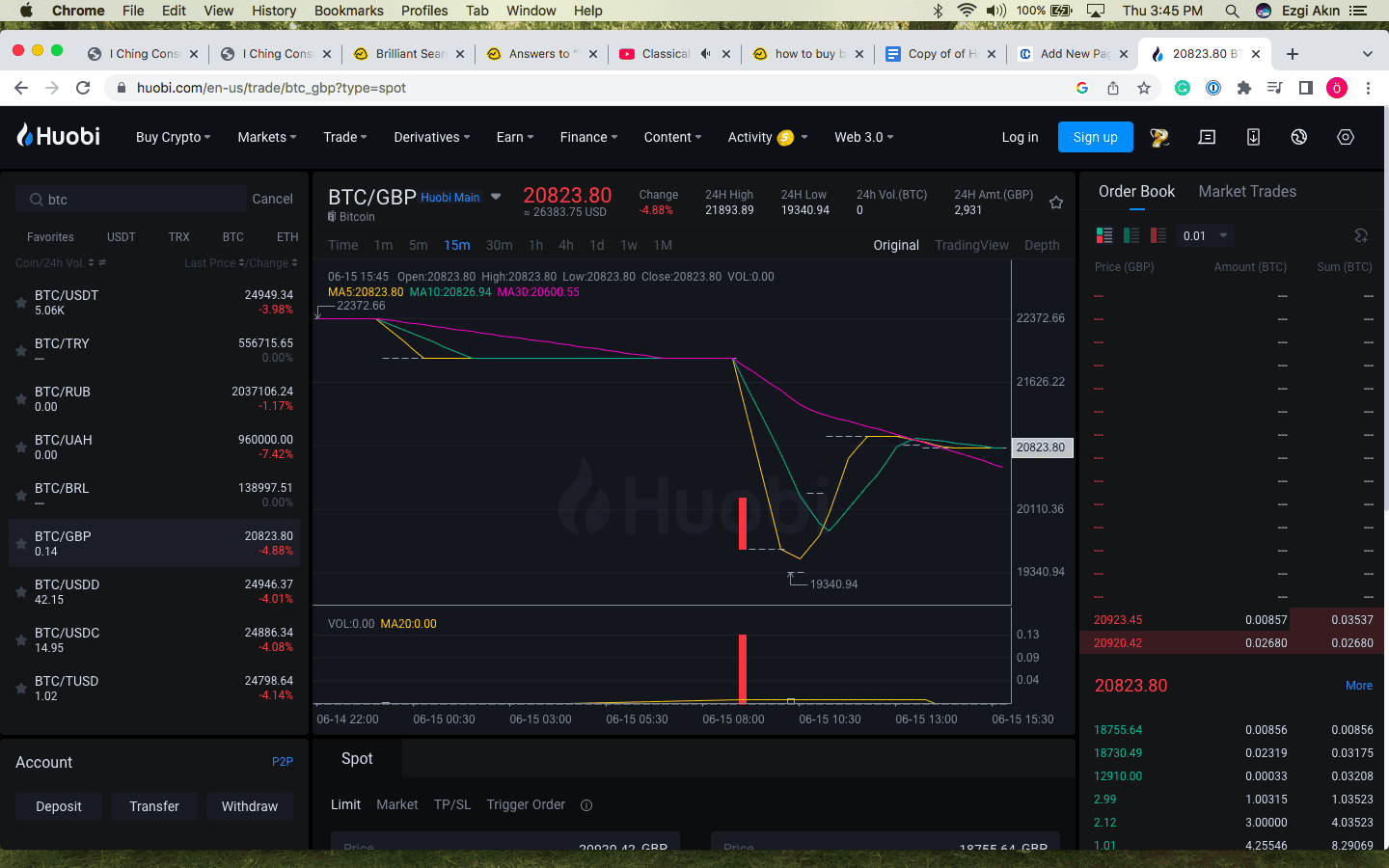The height and width of the screenshot is (868, 1389).
Task: Open Wi-Fi status menu
Action: (967, 11)
